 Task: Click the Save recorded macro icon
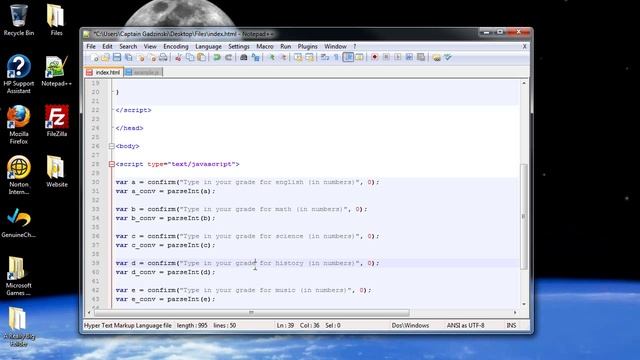421,58
